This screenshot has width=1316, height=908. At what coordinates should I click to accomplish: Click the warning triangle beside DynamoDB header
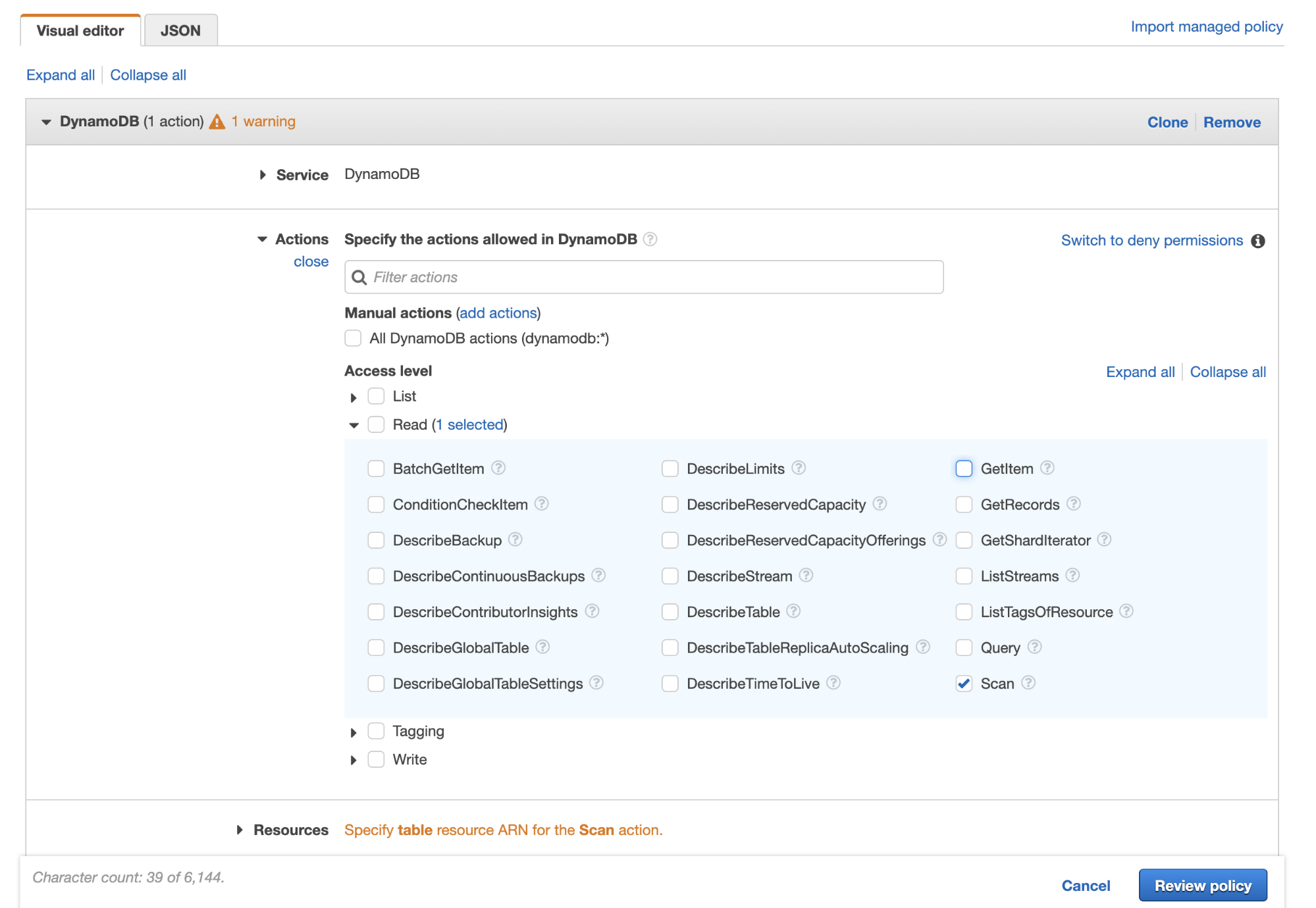coord(218,121)
